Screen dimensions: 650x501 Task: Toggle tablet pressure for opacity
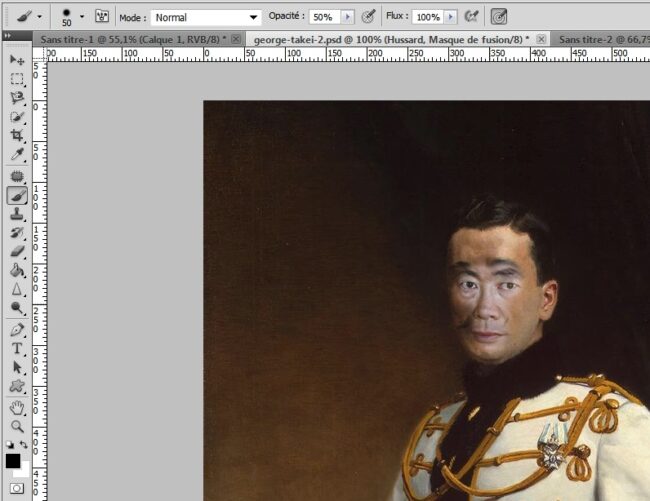coord(369,17)
